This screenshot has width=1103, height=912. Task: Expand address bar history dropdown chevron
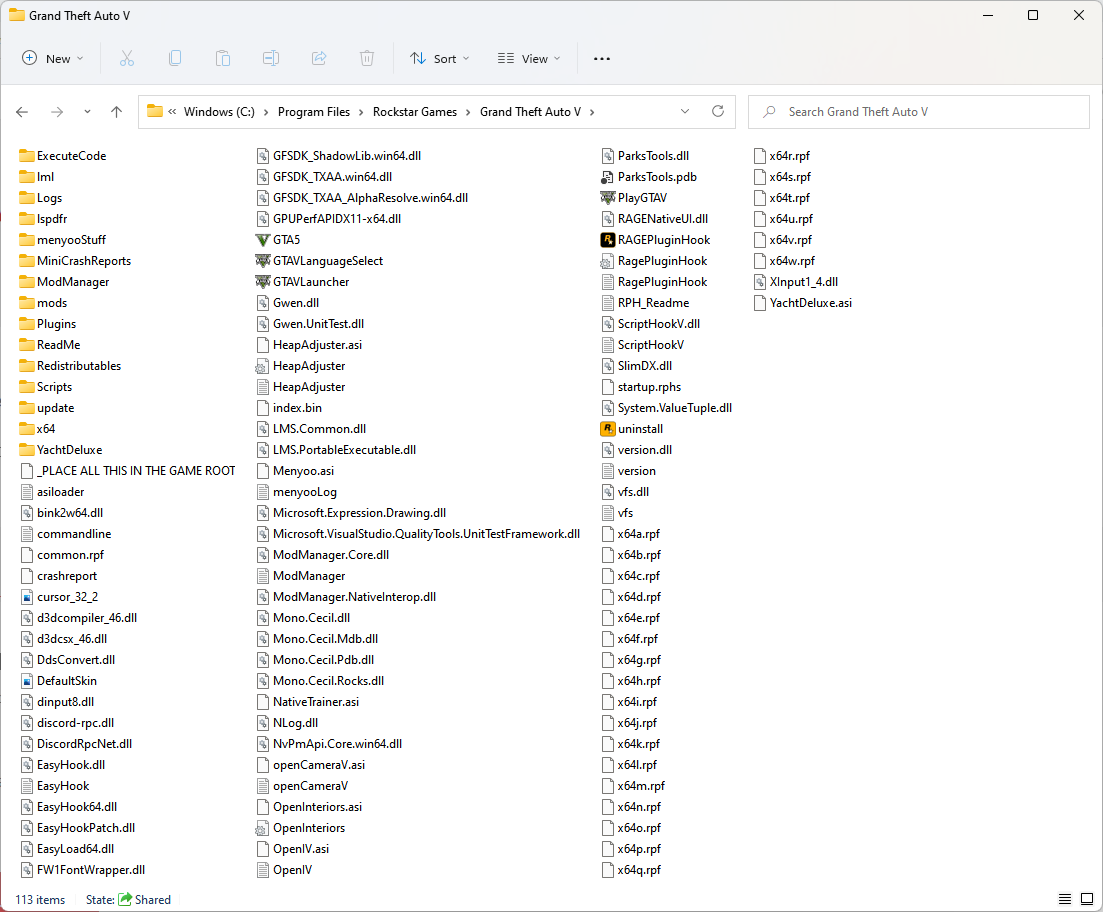[x=685, y=112]
